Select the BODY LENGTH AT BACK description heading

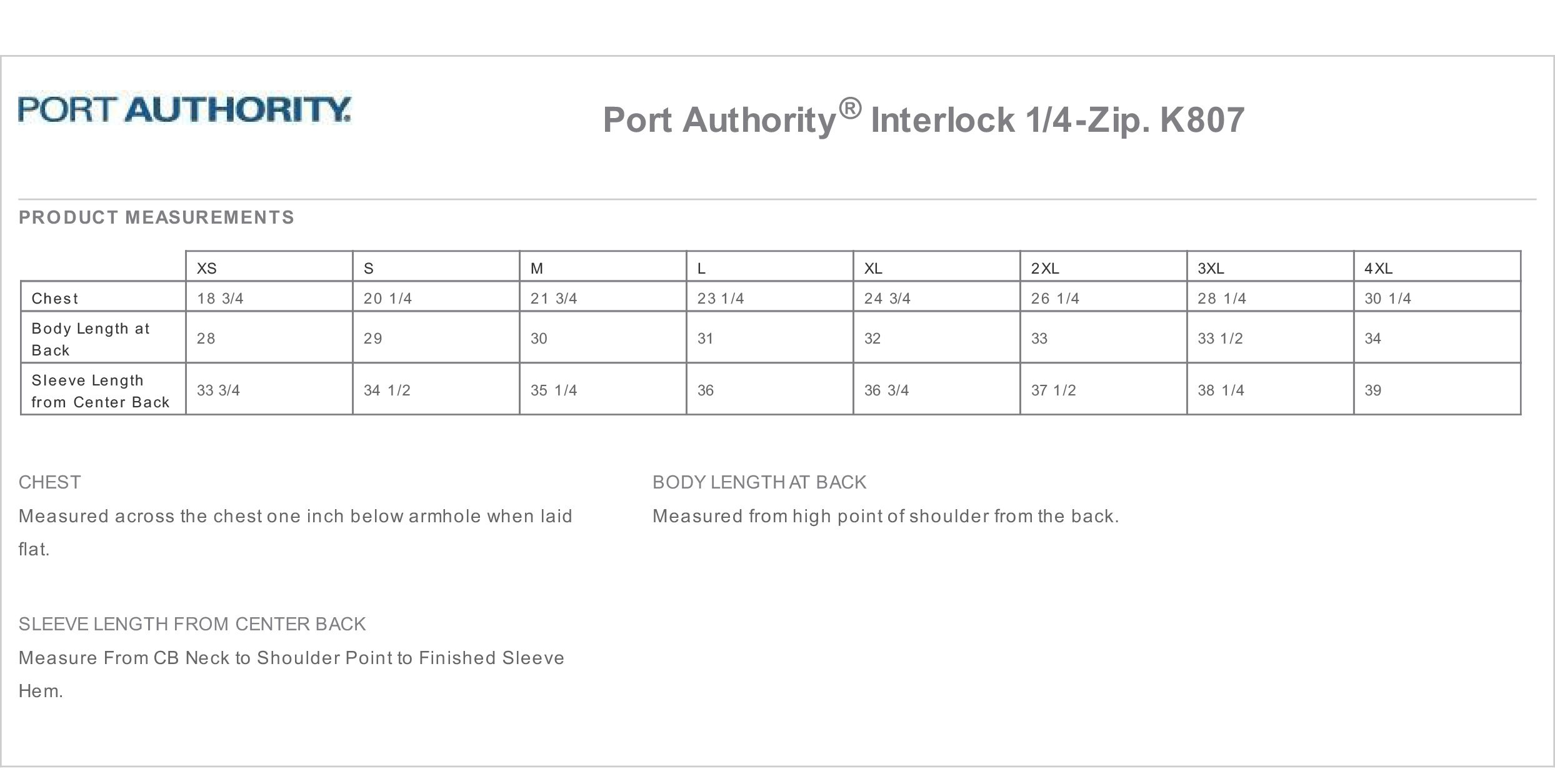point(759,482)
